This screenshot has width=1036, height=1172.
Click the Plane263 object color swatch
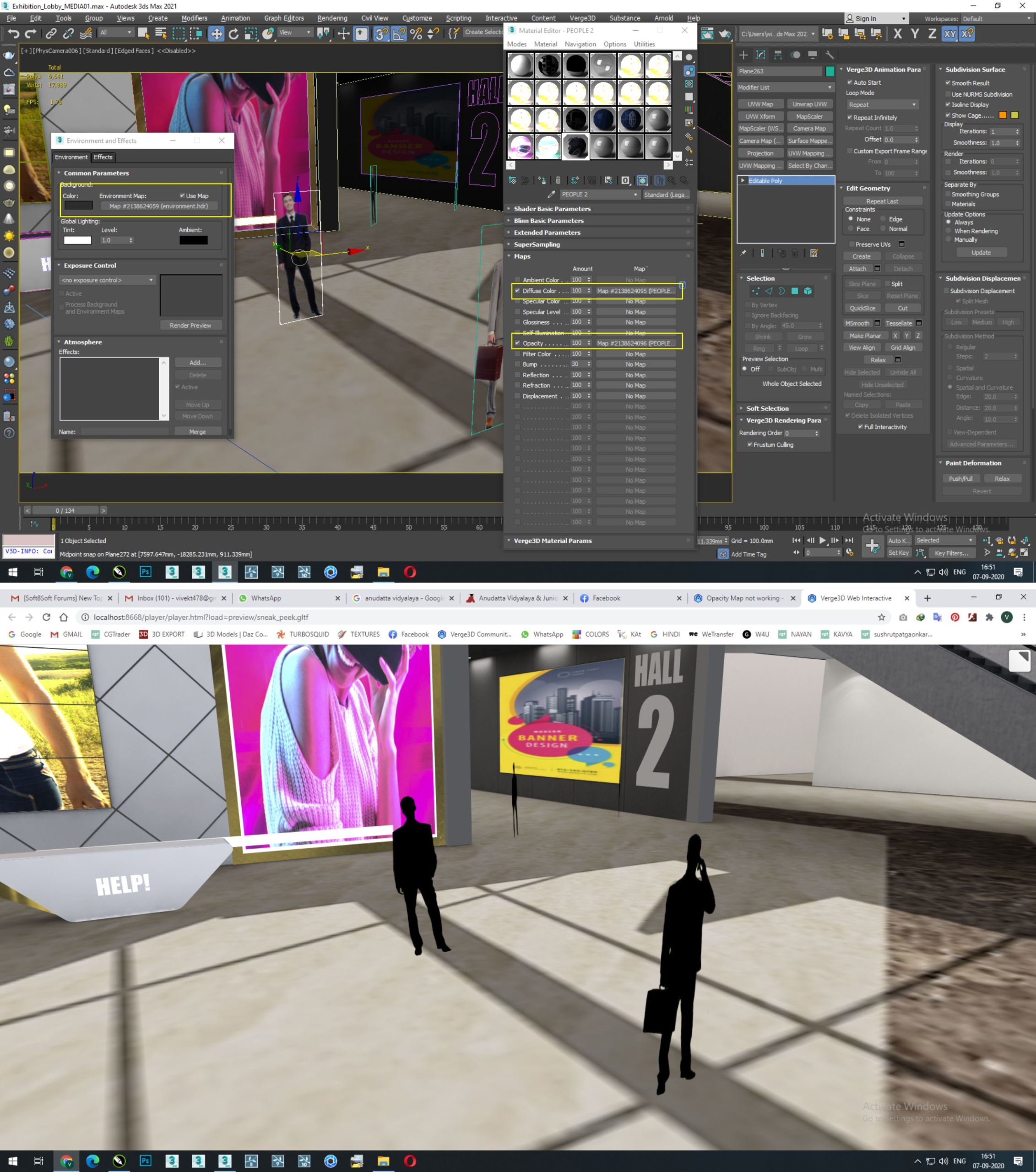click(830, 71)
